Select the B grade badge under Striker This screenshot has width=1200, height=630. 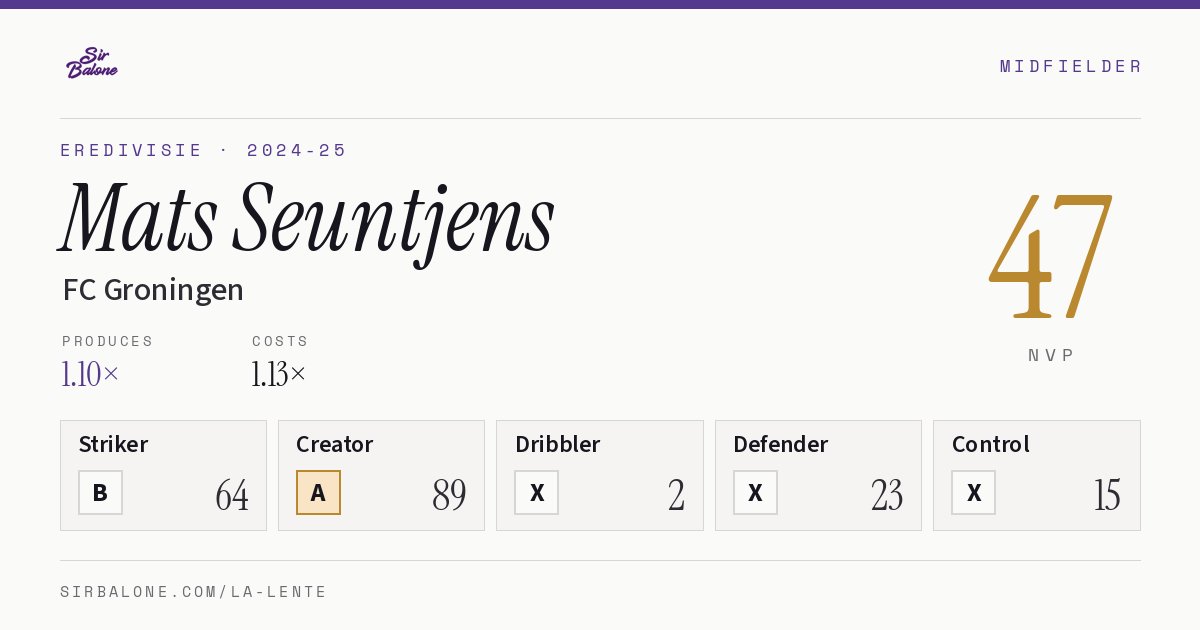pyautogui.click(x=100, y=493)
